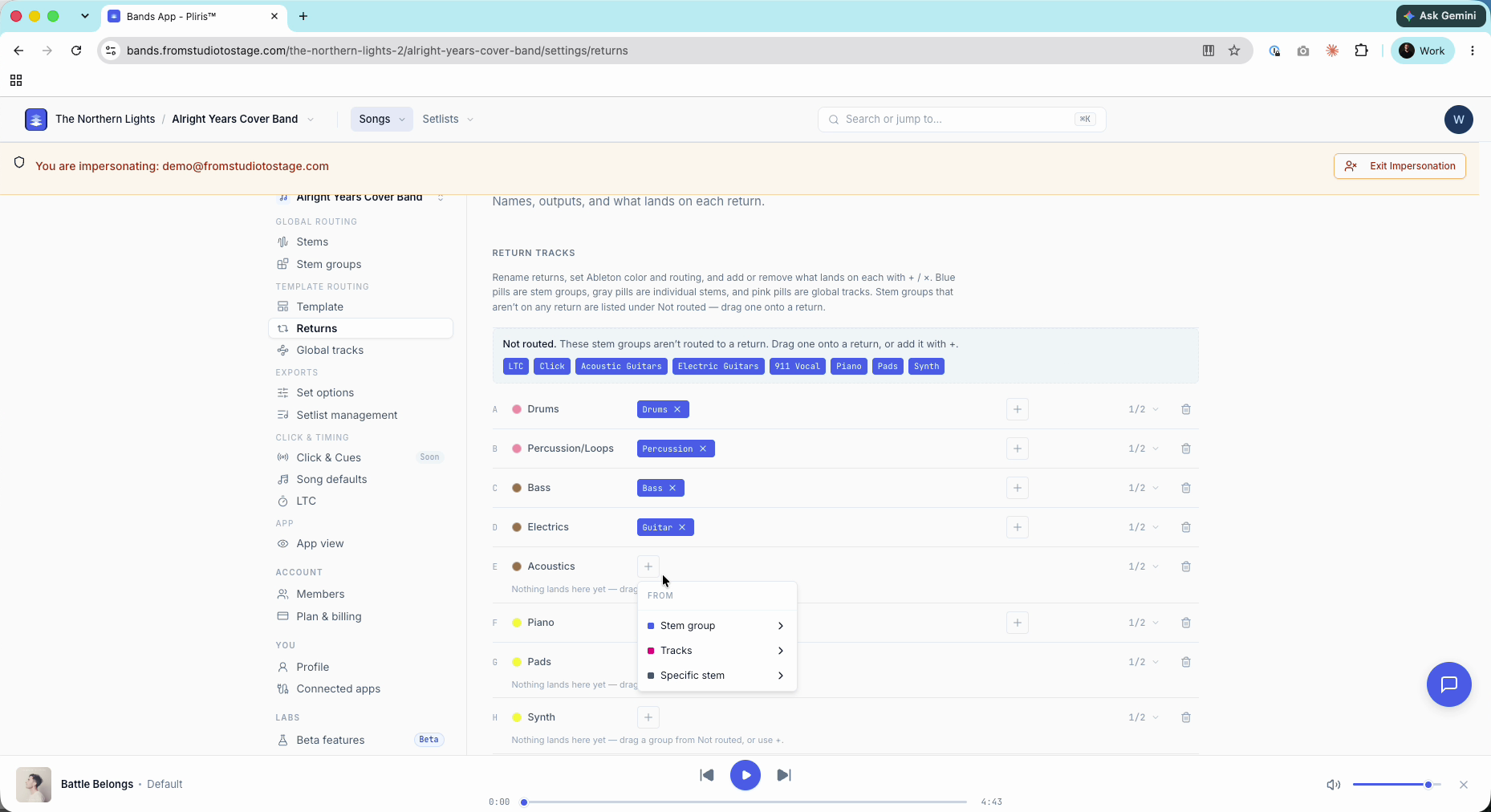Open the chat support bubble
Viewport: 1491px width, 812px height.
click(1448, 684)
